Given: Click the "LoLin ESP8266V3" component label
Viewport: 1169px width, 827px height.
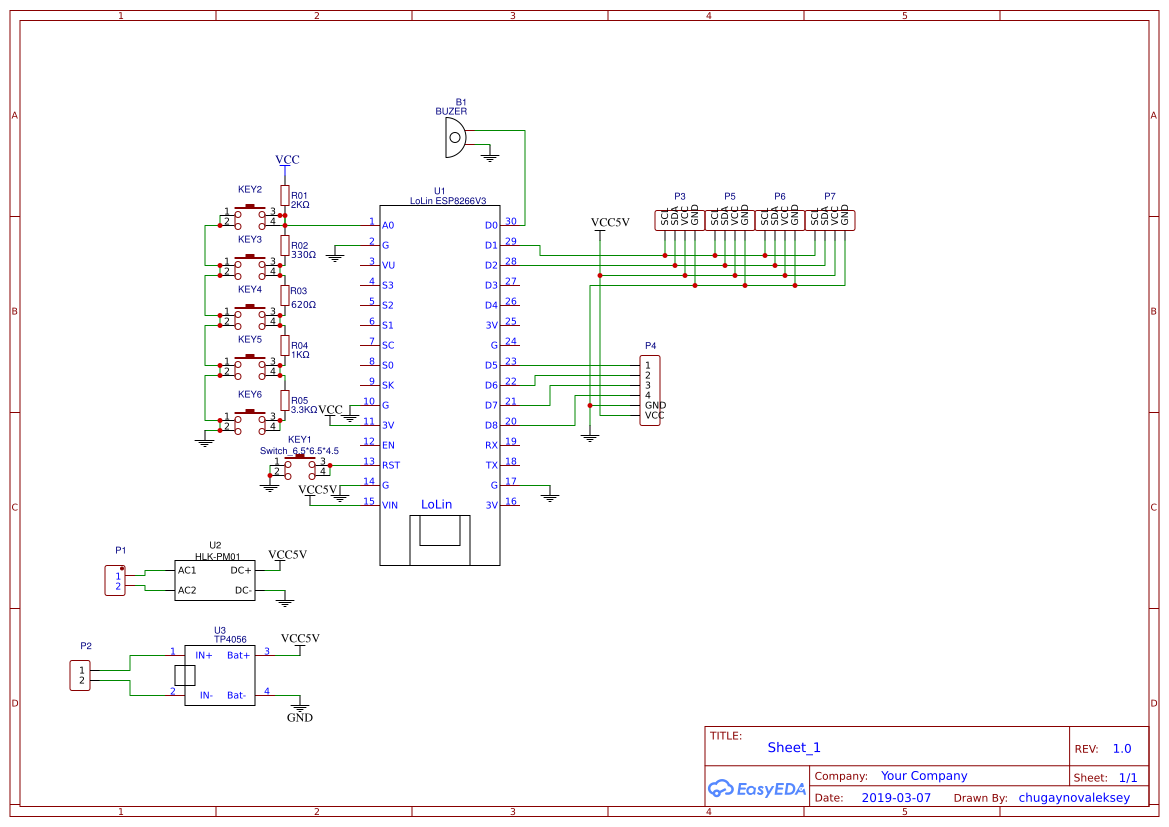Looking at the screenshot, I should pyautogui.click(x=448, y=201).
